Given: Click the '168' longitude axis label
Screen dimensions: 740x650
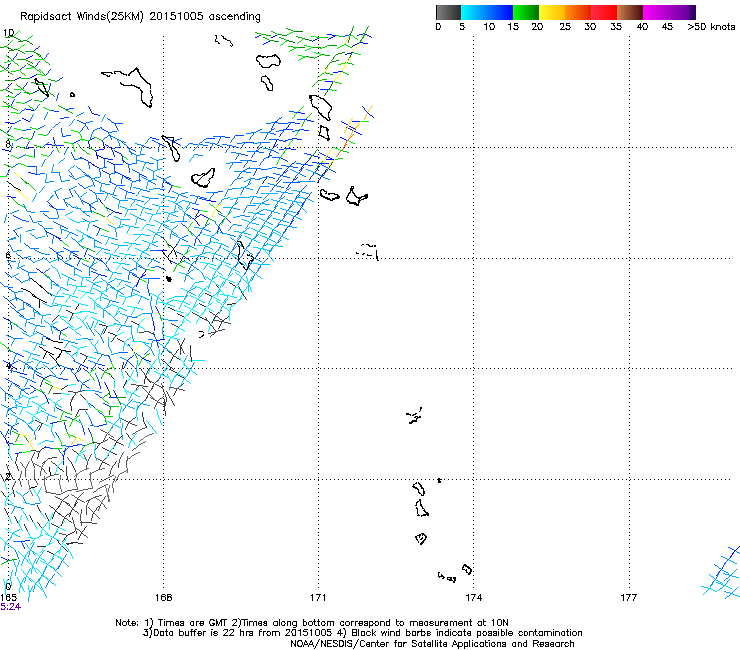Looking at the screenshot, I should click(163, 598).
